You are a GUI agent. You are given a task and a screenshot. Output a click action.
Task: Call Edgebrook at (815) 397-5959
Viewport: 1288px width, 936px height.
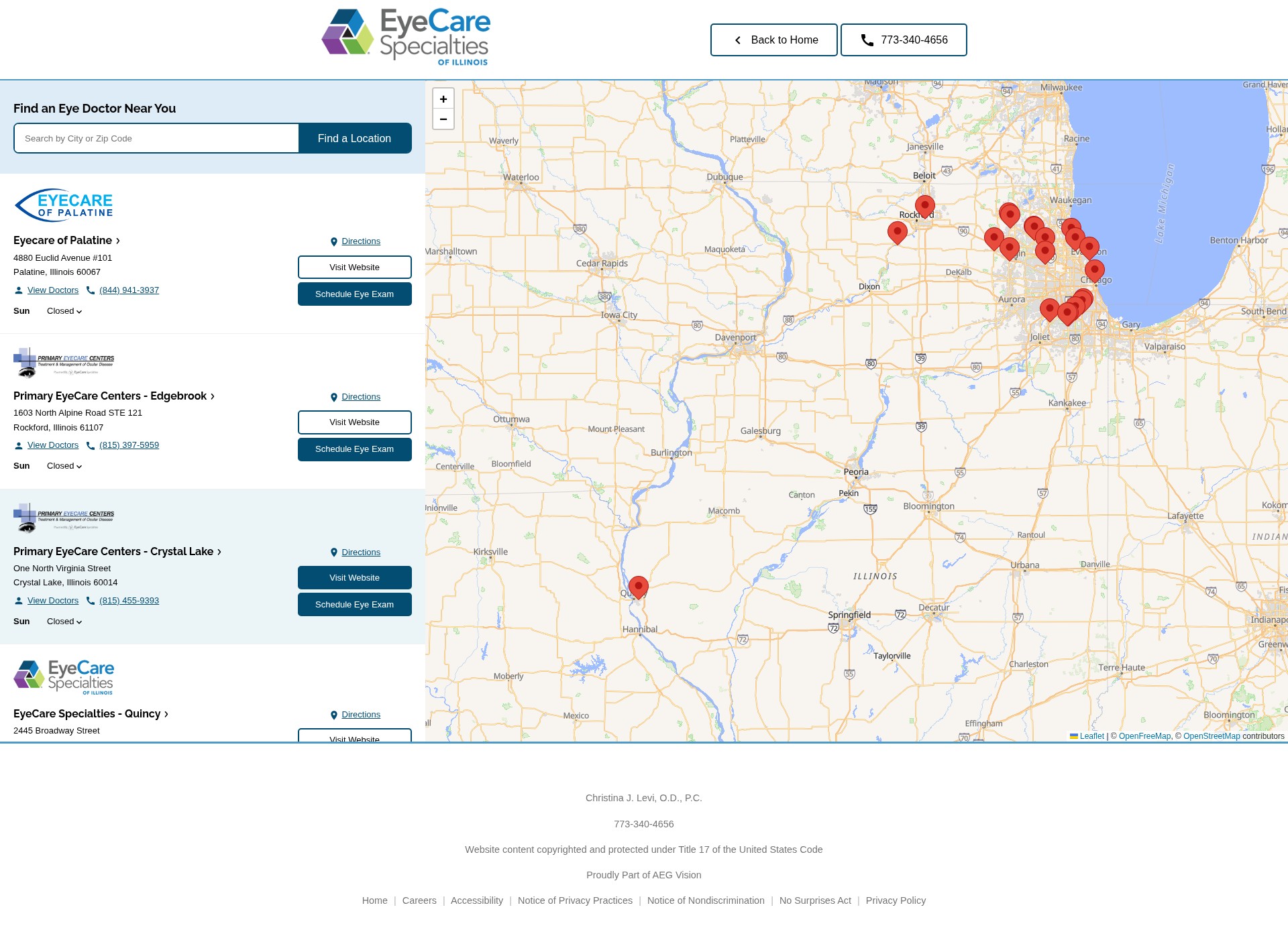[129, 445]
